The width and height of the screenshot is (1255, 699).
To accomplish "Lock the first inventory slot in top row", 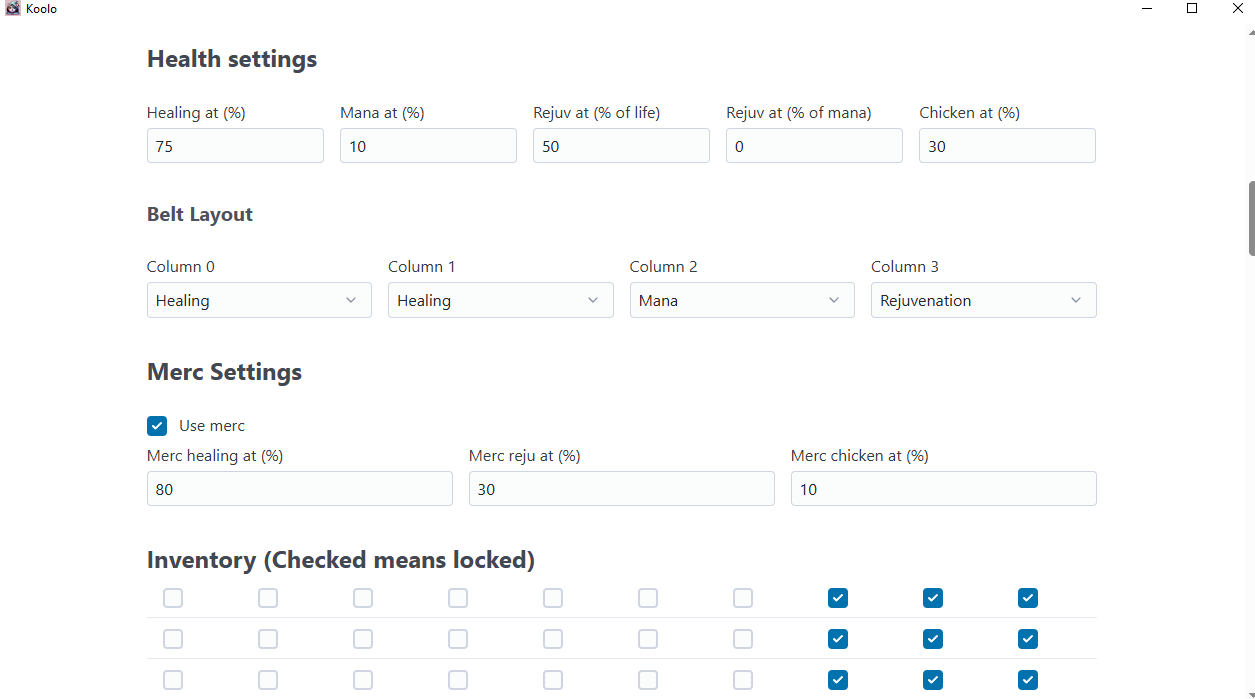I will click(x=173, y=598).
